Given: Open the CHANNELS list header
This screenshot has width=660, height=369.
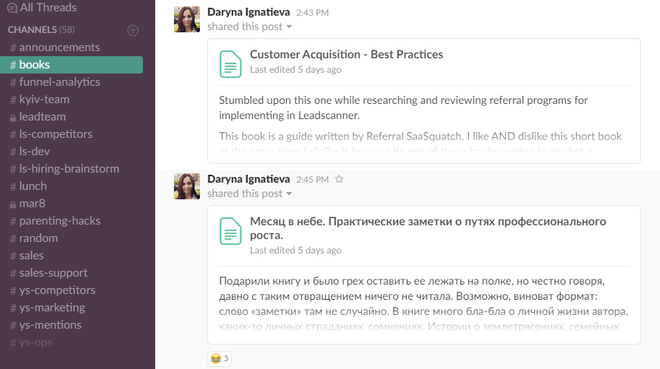Looking at the screenshot, I should pyautogui.click(x=41, y=30).
